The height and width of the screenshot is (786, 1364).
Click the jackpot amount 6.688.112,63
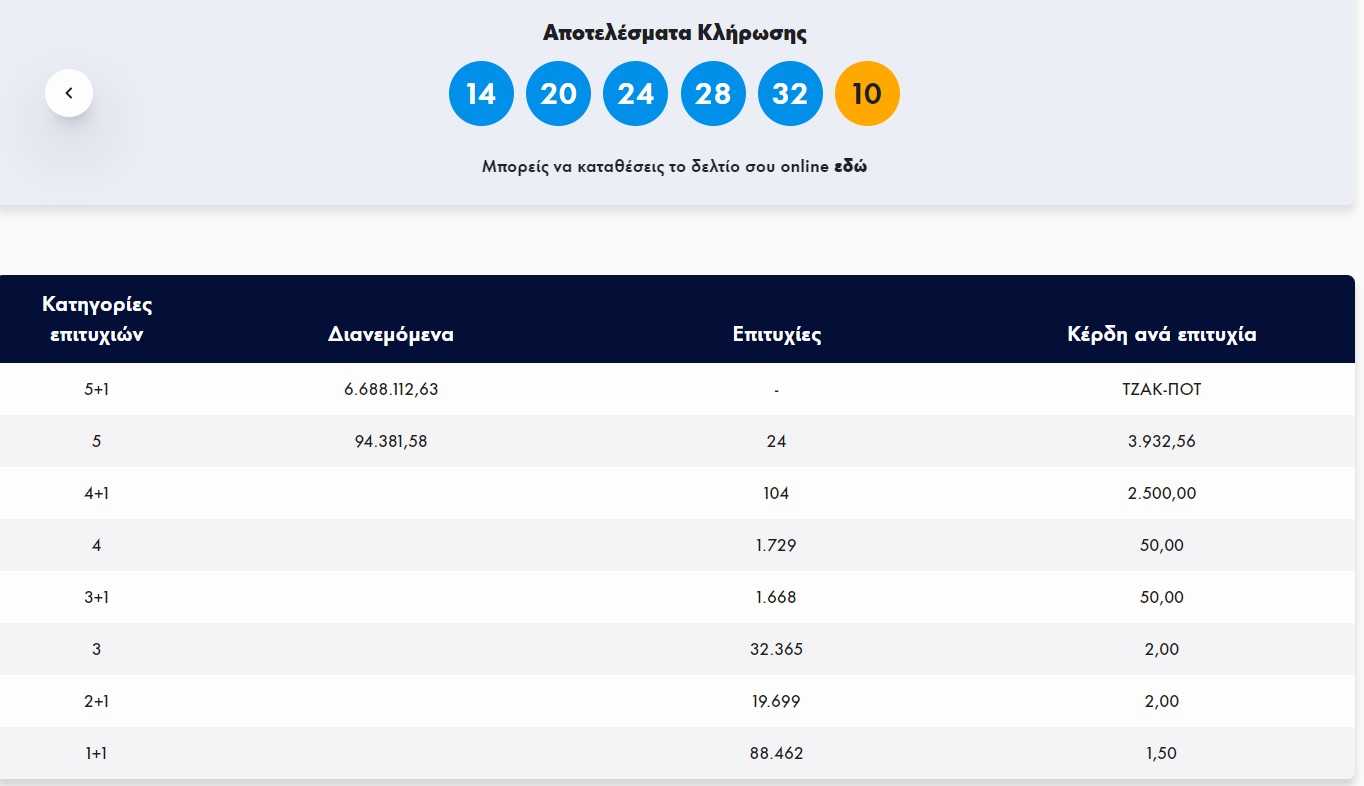click(x=391, y=389)
